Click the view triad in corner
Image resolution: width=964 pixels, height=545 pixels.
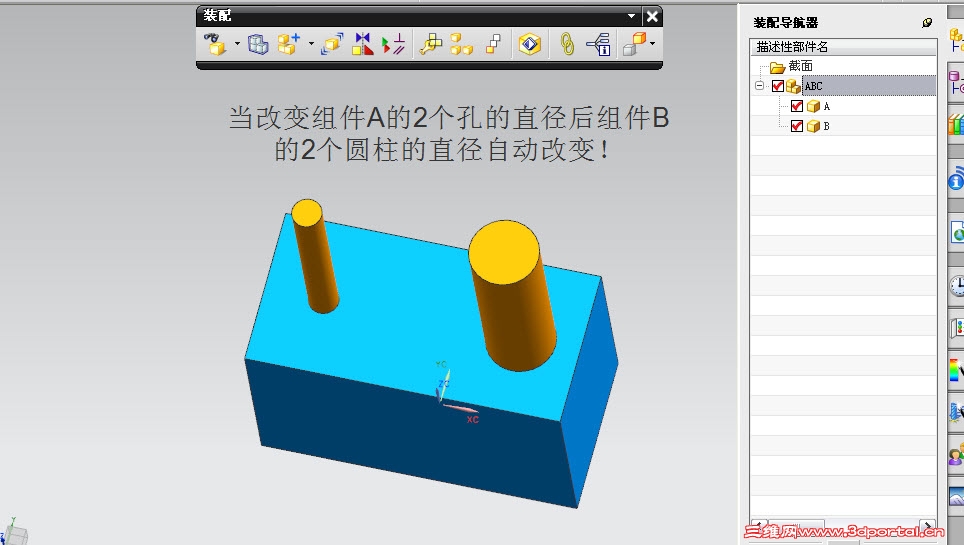tap(15, 533)
